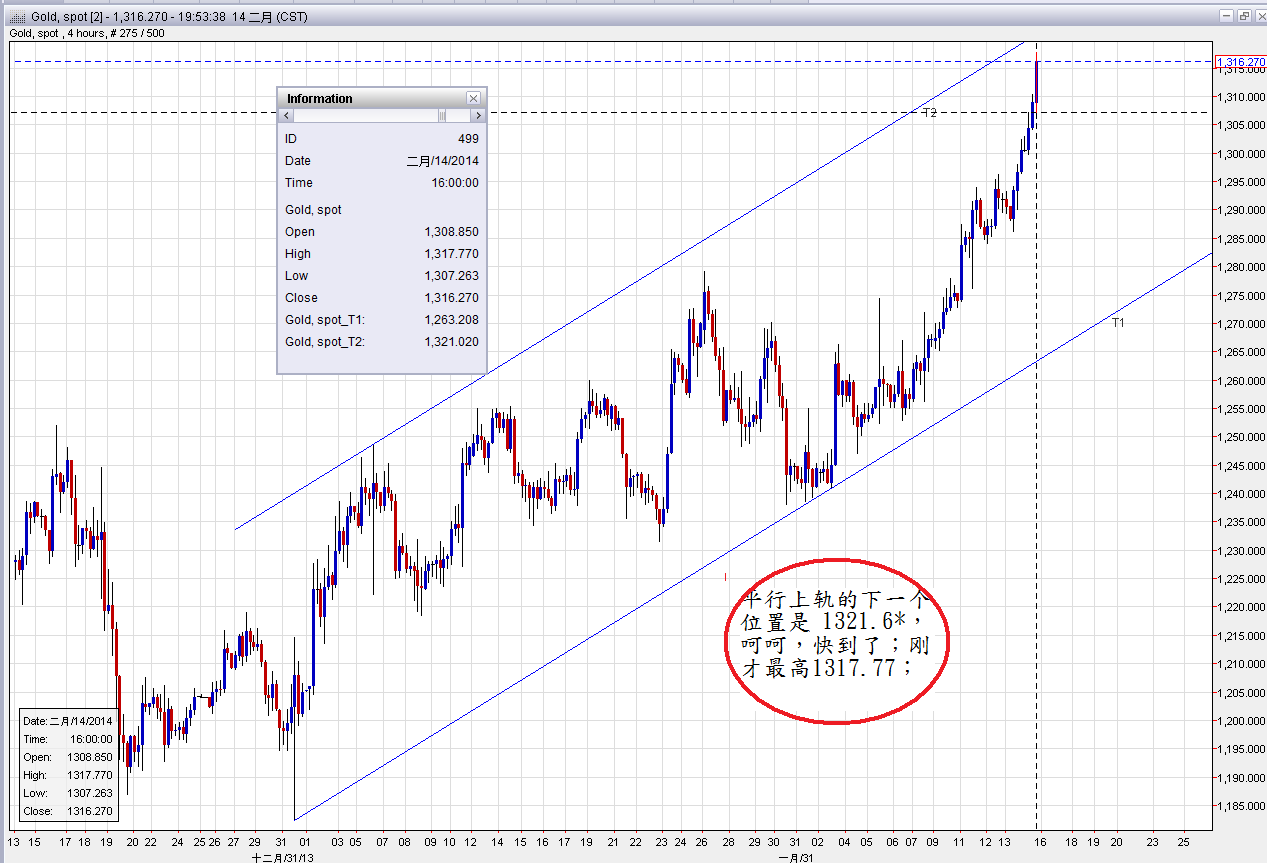The height and width of the screenshot is (863, 1267).
Task: Minimize the Gold, spot chart window
Action: (1227, 15)
